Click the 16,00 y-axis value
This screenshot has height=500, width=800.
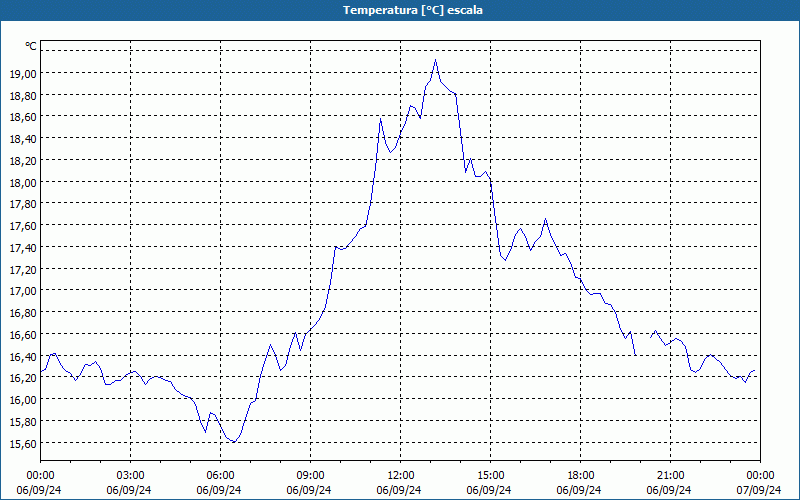click(x=23, y=399)
